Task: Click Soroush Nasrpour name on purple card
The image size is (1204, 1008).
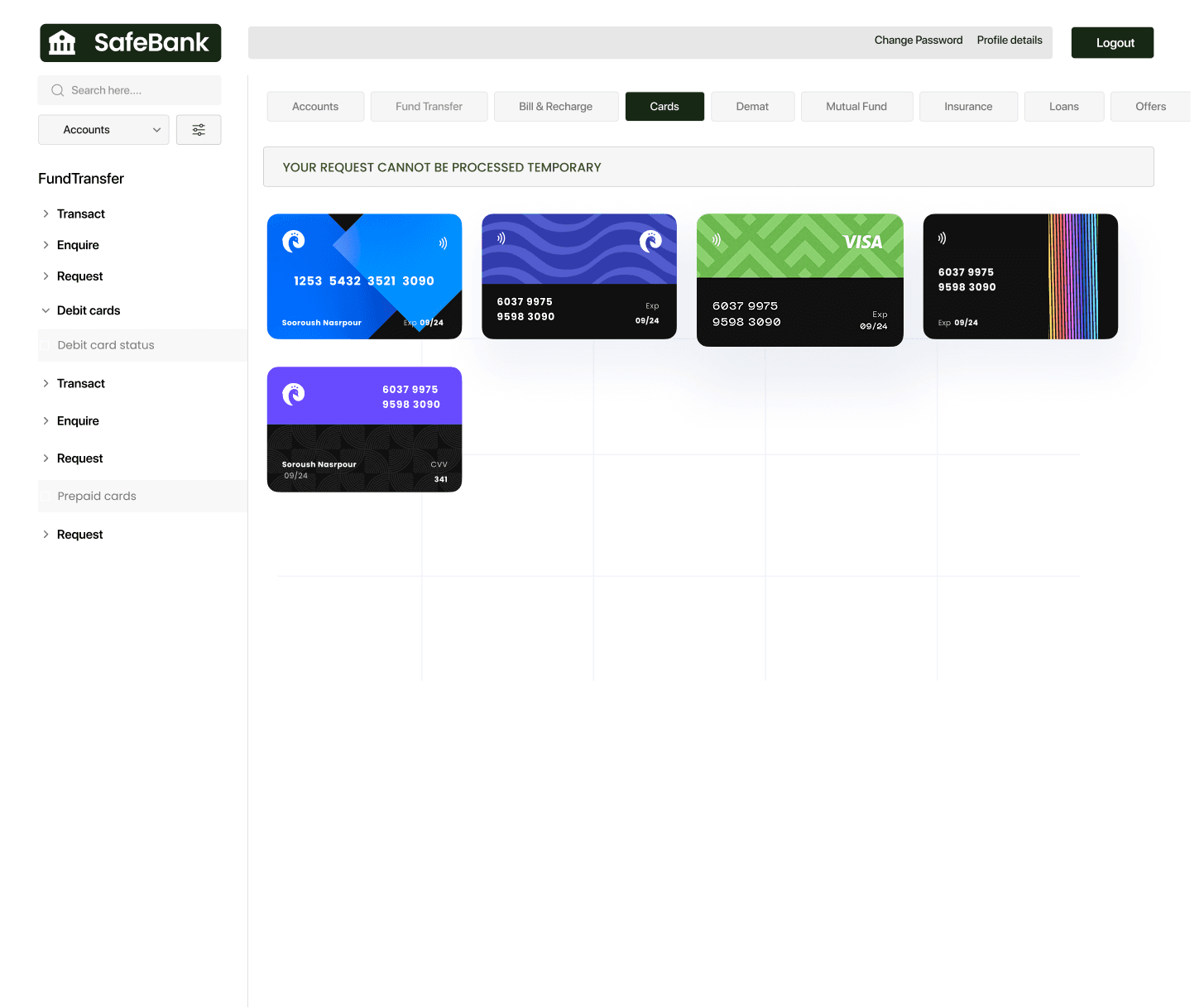Action: click(319, 464)
